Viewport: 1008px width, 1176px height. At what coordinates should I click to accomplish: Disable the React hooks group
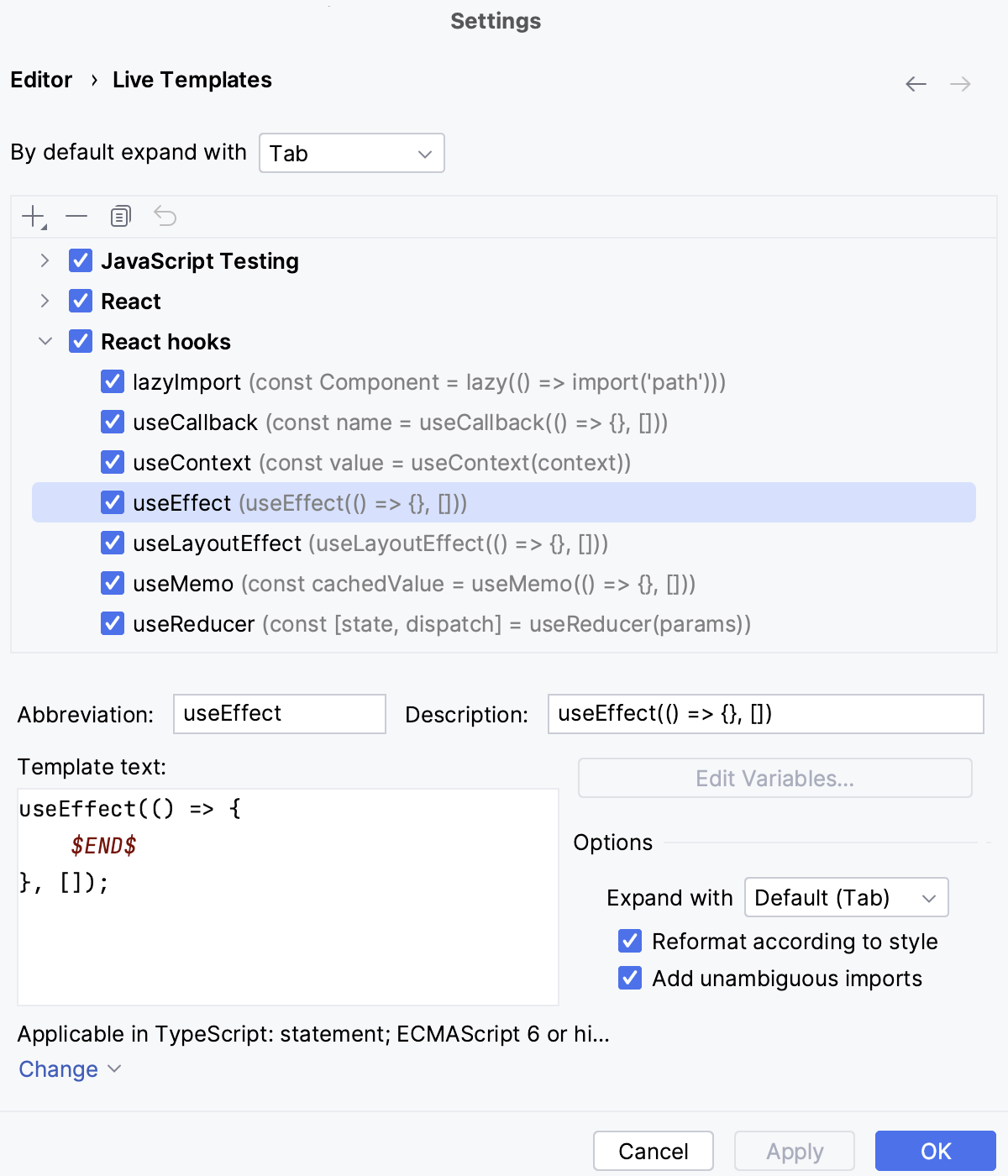[x=80, y=341]
